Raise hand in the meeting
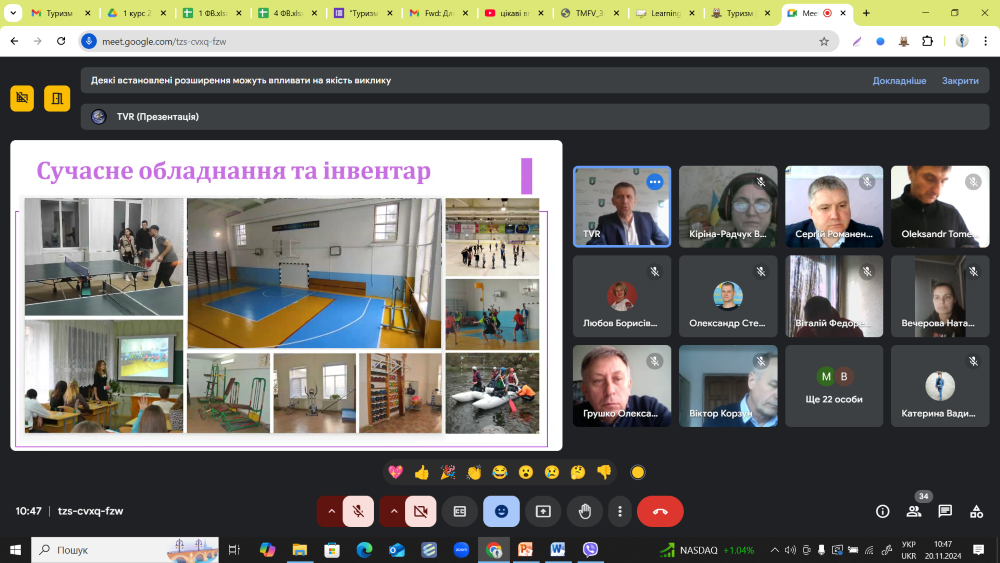The height and width of the screenshot is (563, 1000). [585, 511]
